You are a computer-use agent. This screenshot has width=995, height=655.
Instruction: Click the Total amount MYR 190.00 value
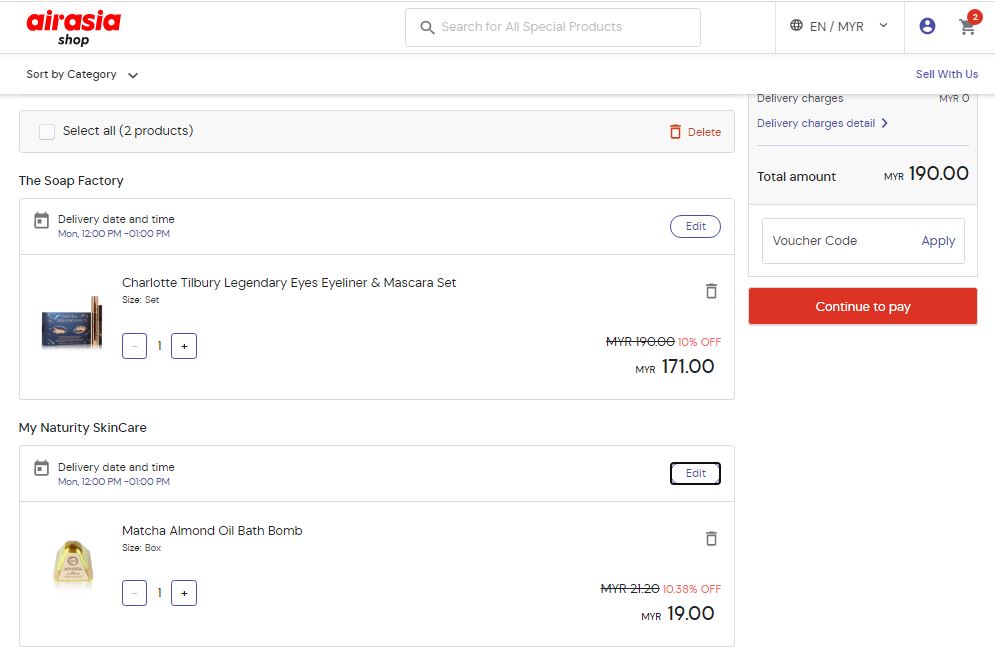pos(926,173)
